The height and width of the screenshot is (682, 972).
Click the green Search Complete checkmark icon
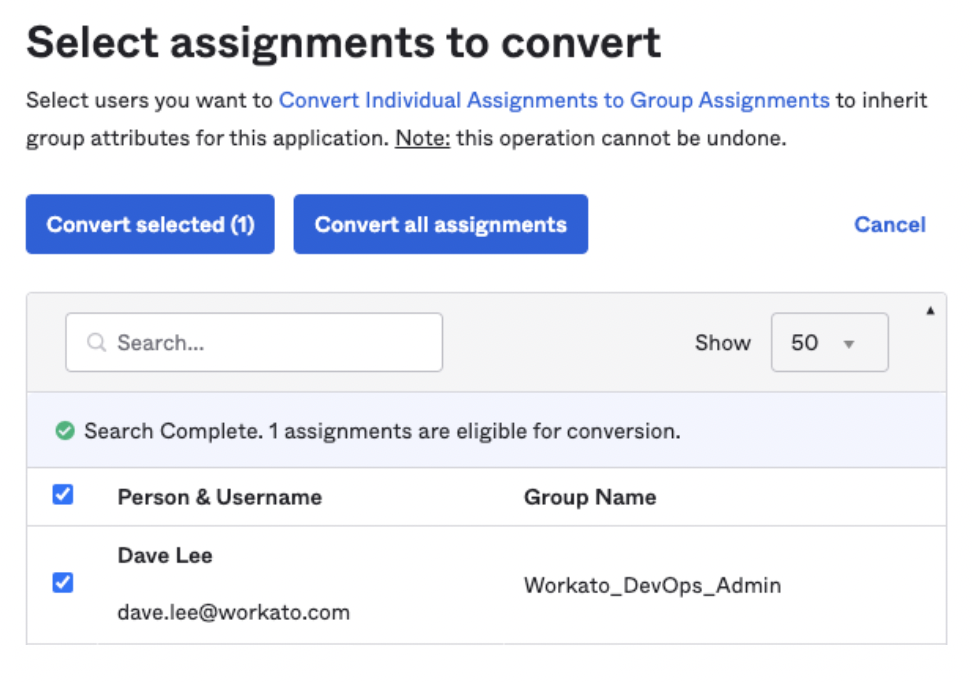(65, 431)
